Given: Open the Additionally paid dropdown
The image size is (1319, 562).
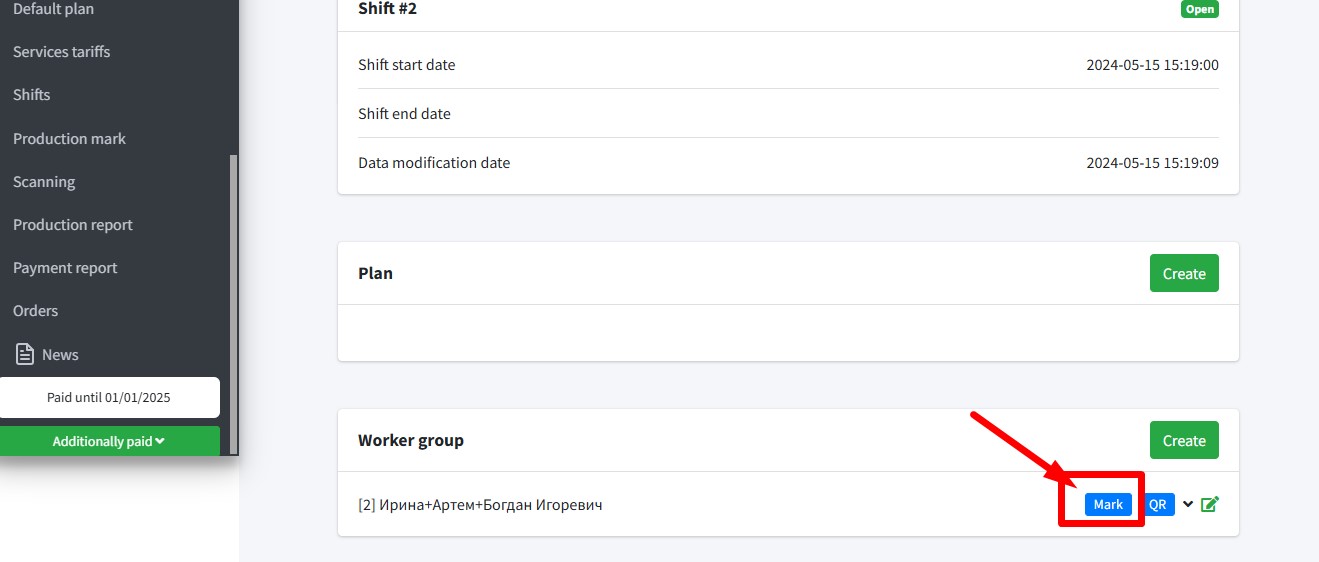Looking at the screenshot, I should 109,441.
